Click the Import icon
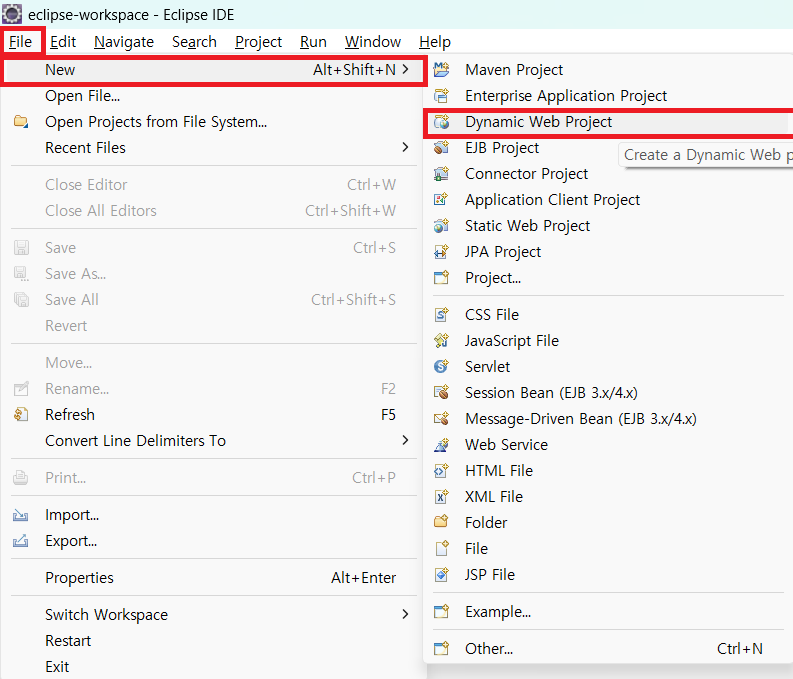The width and height of the screenshot is (793, 679). 21,515
